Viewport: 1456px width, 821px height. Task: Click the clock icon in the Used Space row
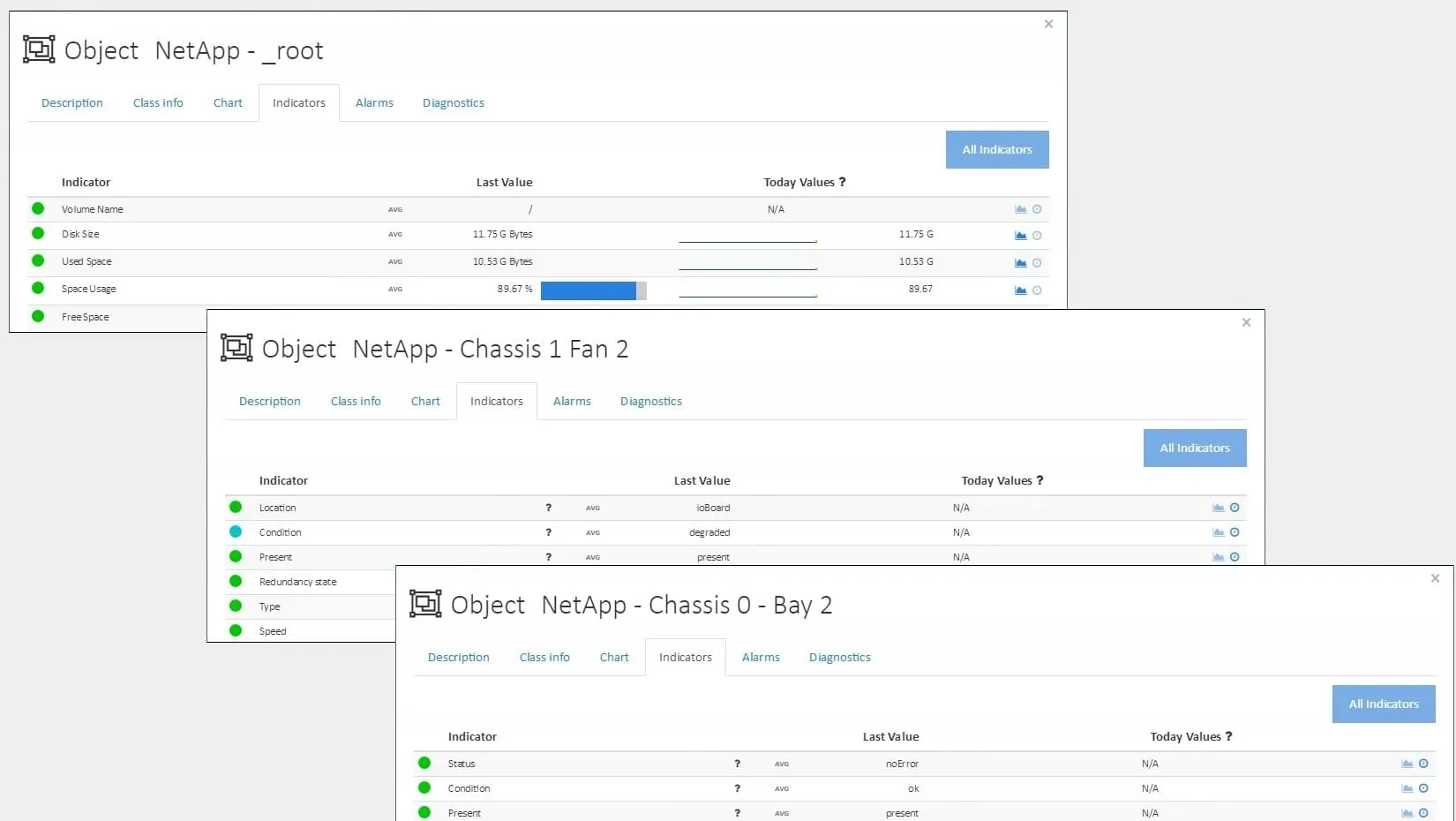[1037, 263]
